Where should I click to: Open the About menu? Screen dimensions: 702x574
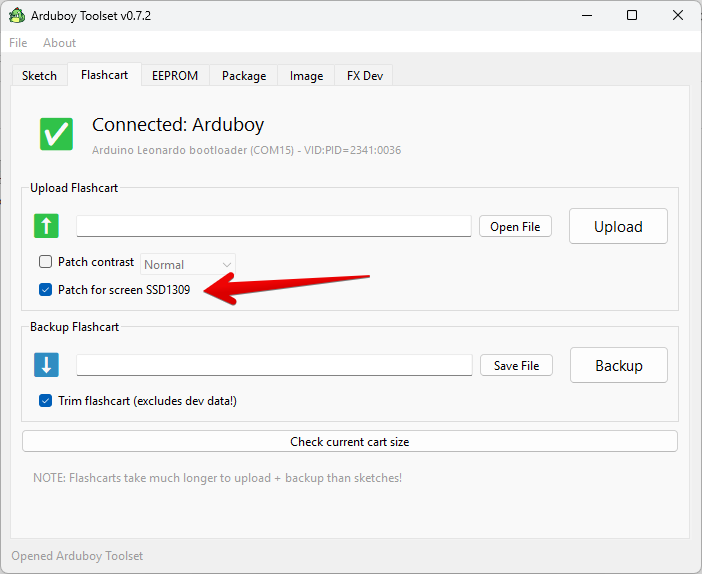pyautogui.click(x=60, y=43)
